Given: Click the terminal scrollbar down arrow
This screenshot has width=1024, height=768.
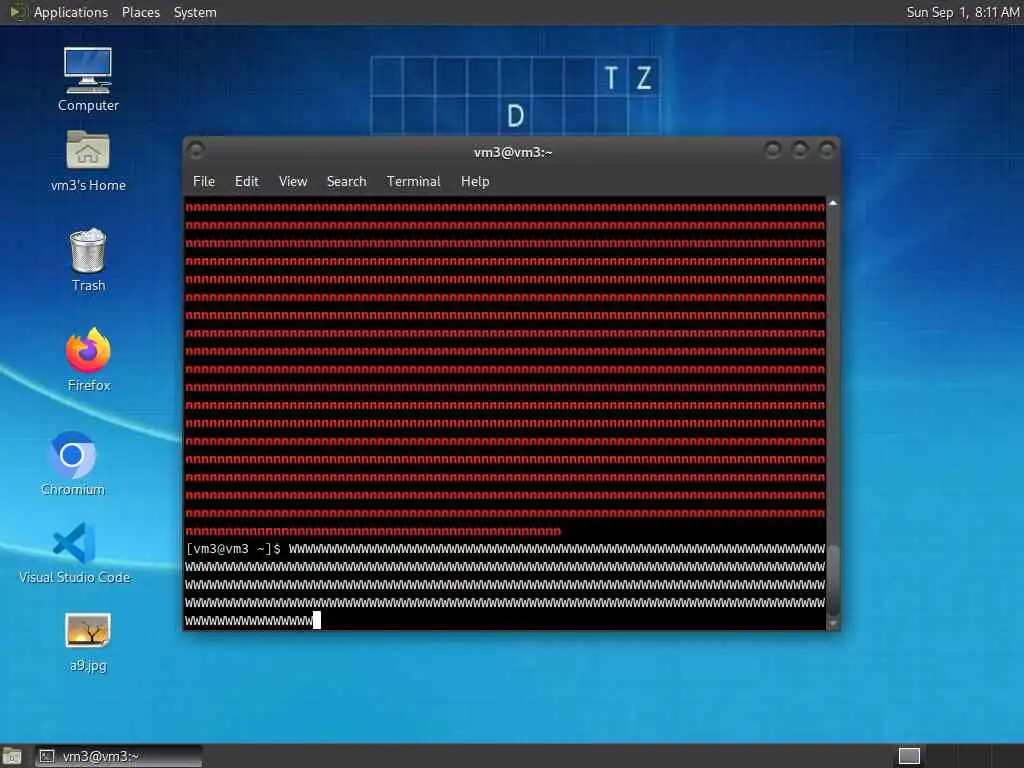Looking at the screenshot, I should (x=833, y=624).
